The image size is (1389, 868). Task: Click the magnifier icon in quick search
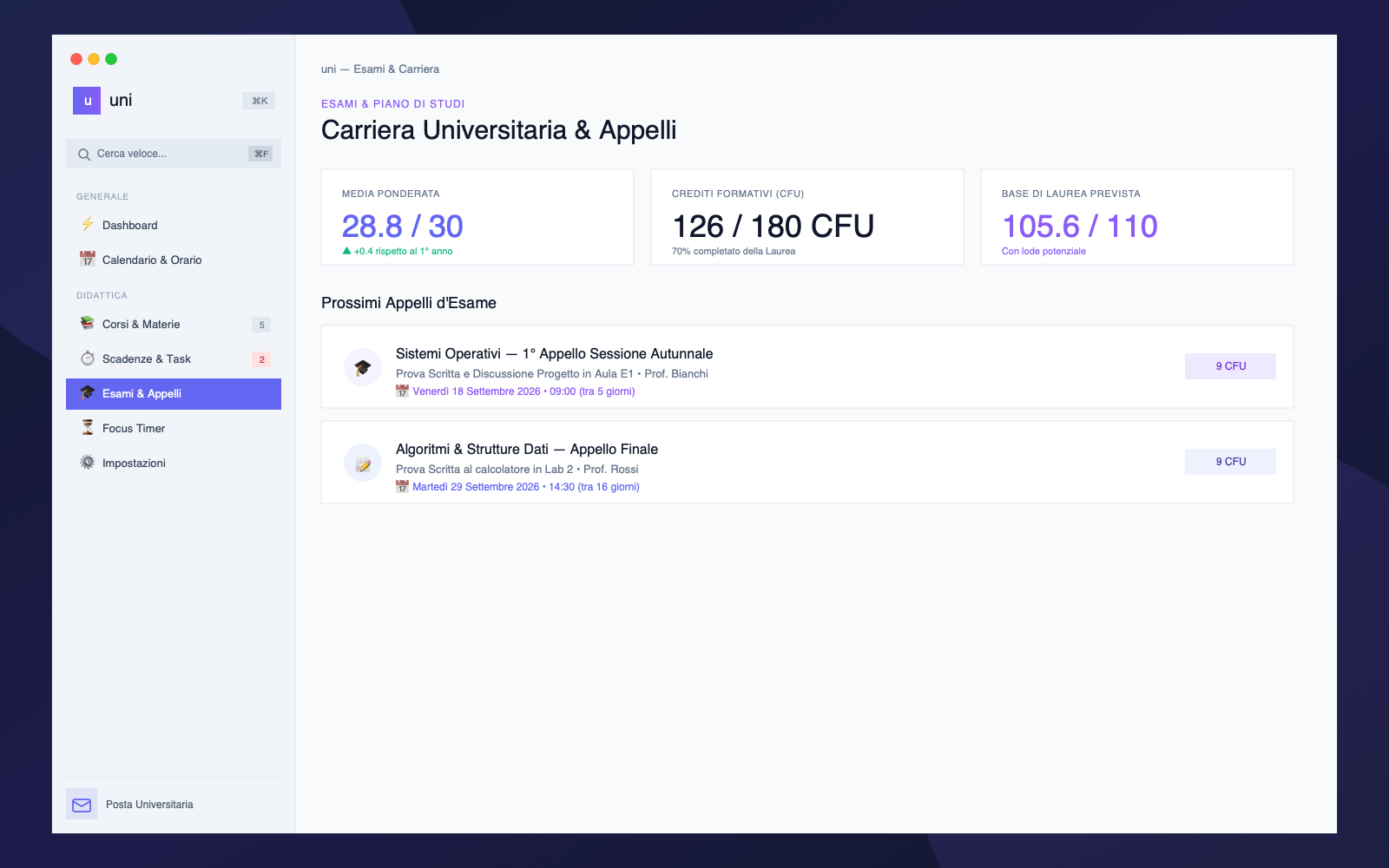pyautogui.click(x=84, y=155)
